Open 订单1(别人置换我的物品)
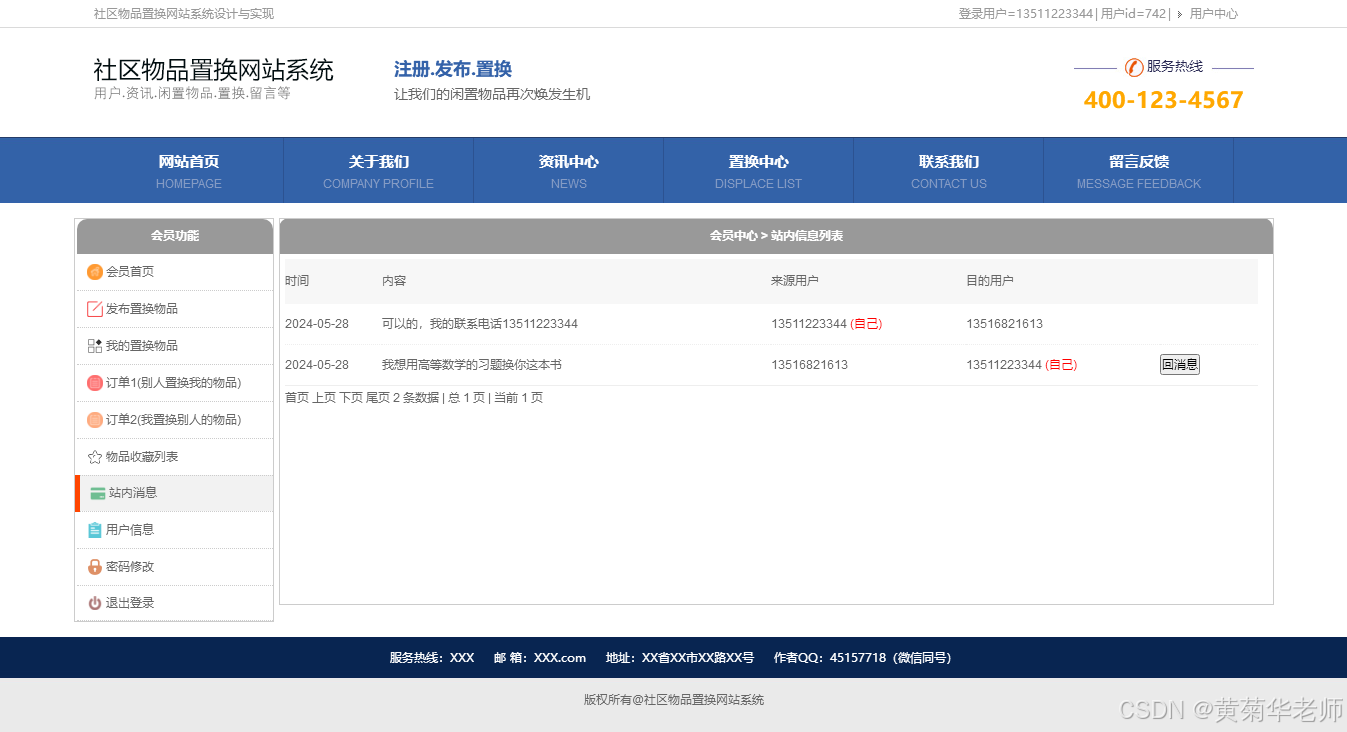The image size is (1347, 732). tap(173, 383)
